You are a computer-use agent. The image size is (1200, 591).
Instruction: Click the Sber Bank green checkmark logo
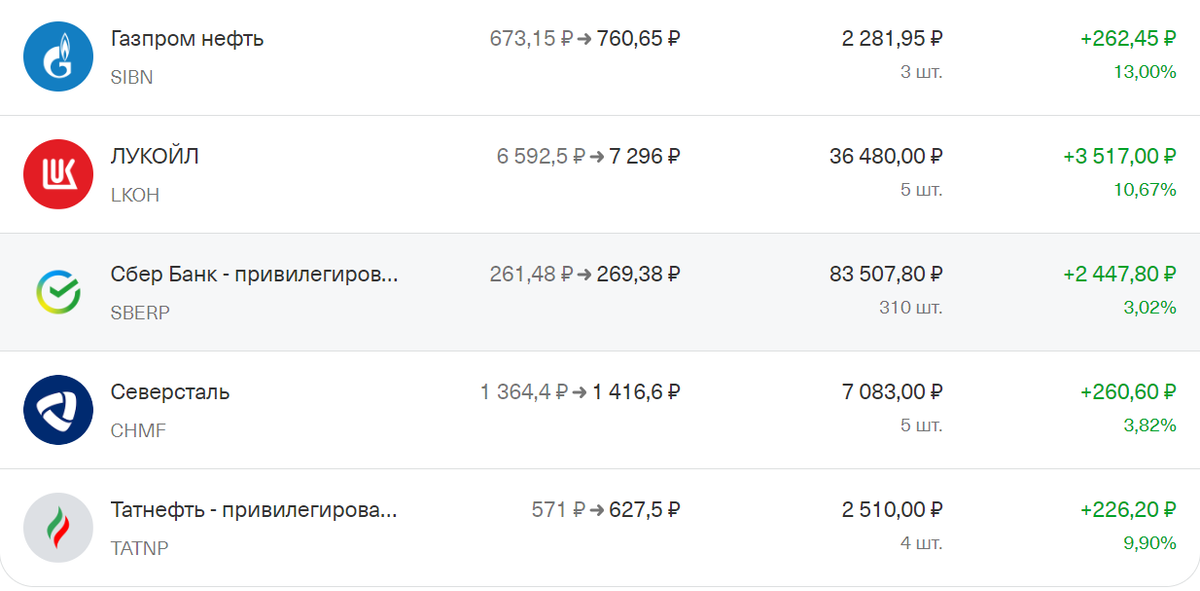(x=58, y=292)
